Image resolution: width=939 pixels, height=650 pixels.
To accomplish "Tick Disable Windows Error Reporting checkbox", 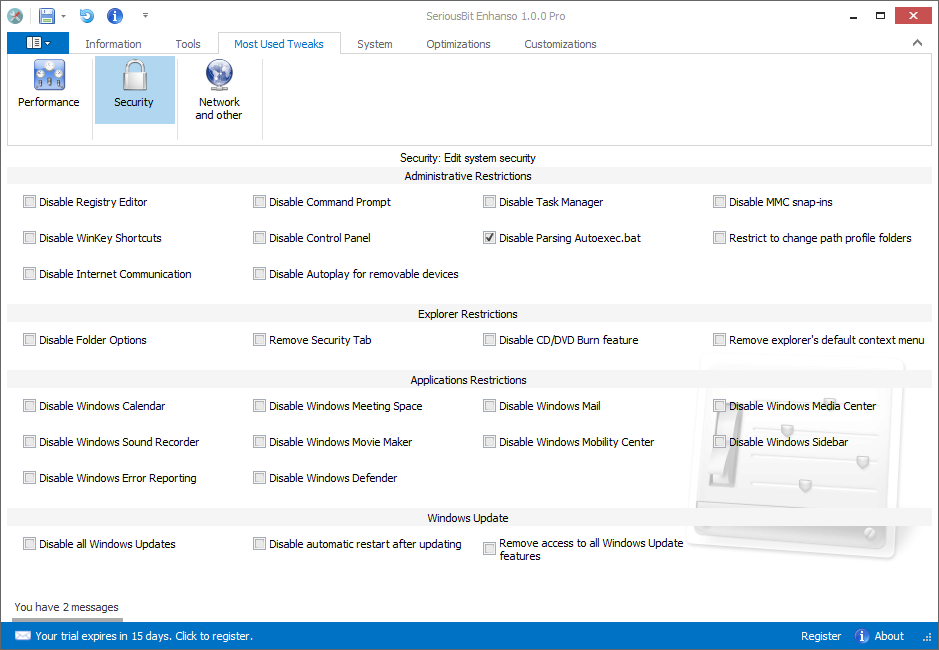I will pyautogui.click(x=29, y=477).
